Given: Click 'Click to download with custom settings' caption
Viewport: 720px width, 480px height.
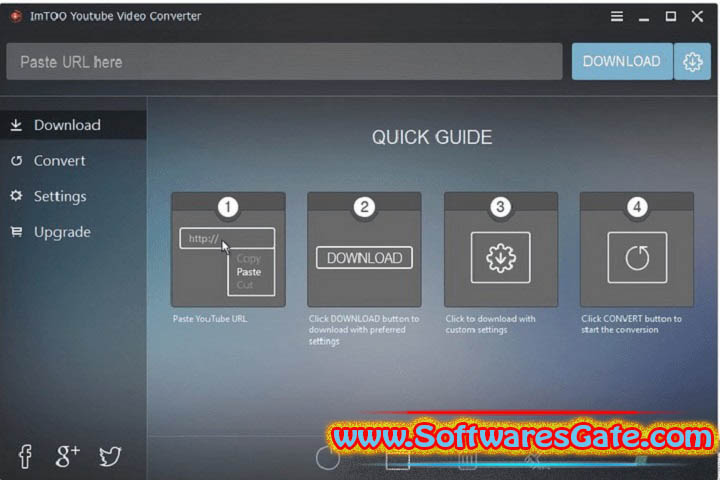Looking at the screenshot, I should tap(490, 324).
